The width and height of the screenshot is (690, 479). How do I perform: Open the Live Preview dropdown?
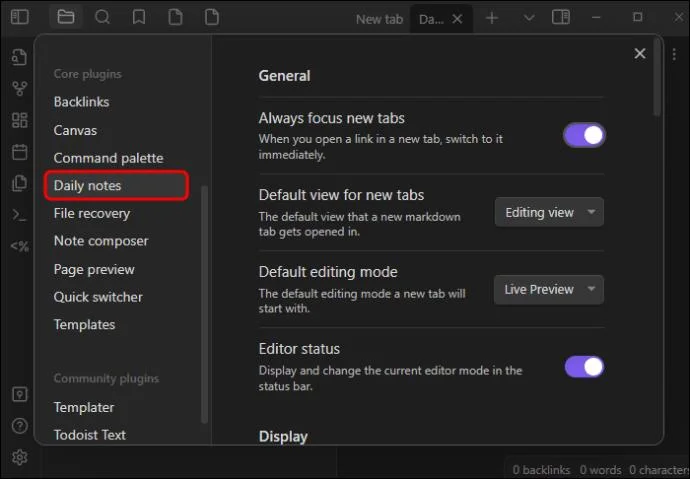[x=549, y=290]
